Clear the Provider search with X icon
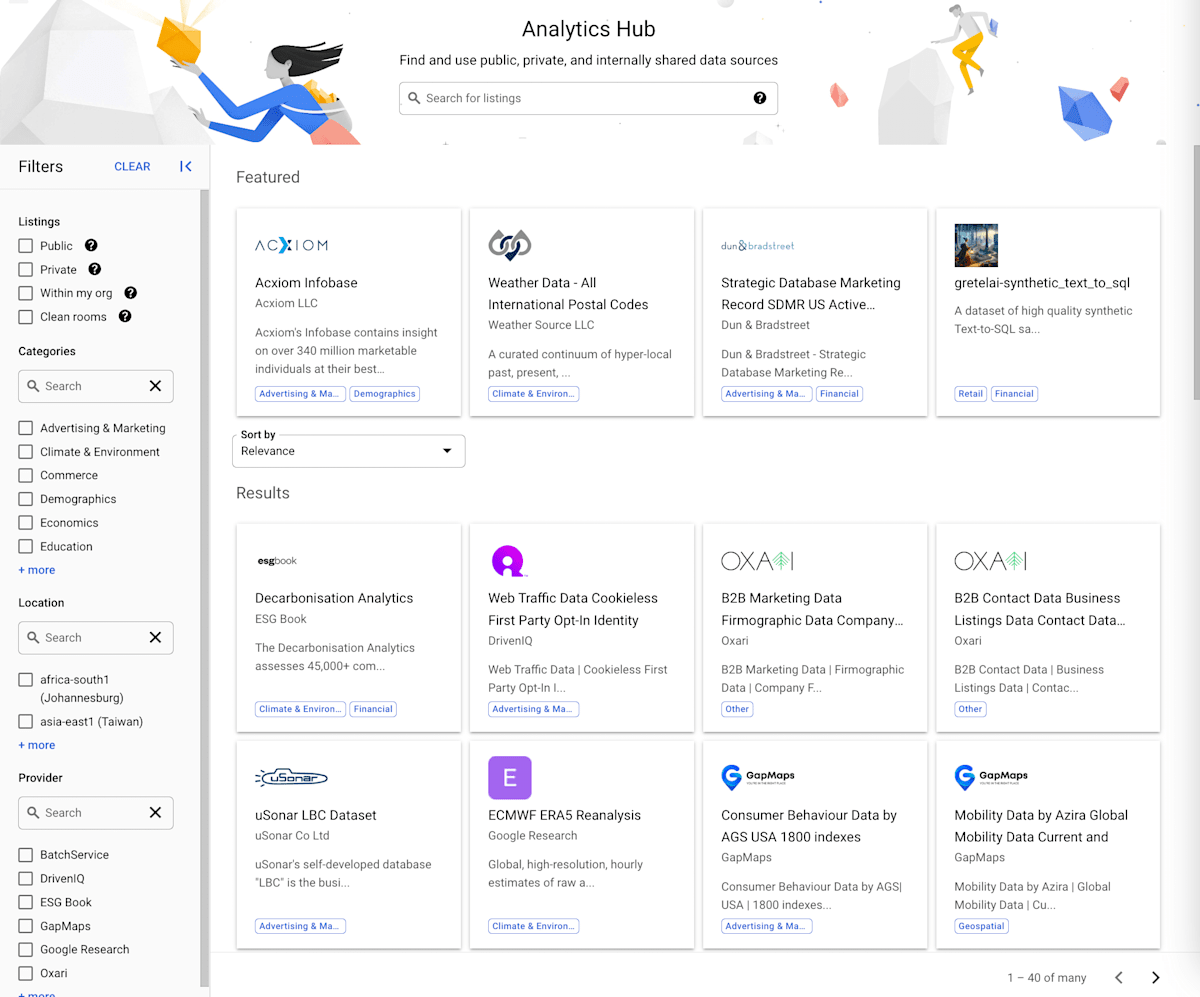The width and height of the screenshot is (1200, 997). [155, 812]
